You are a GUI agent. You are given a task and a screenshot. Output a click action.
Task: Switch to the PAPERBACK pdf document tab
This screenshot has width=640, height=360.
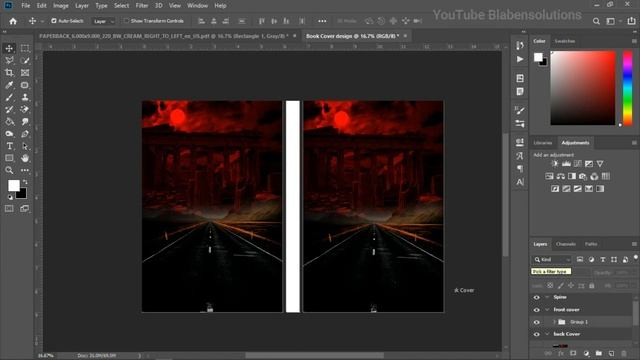164,36
